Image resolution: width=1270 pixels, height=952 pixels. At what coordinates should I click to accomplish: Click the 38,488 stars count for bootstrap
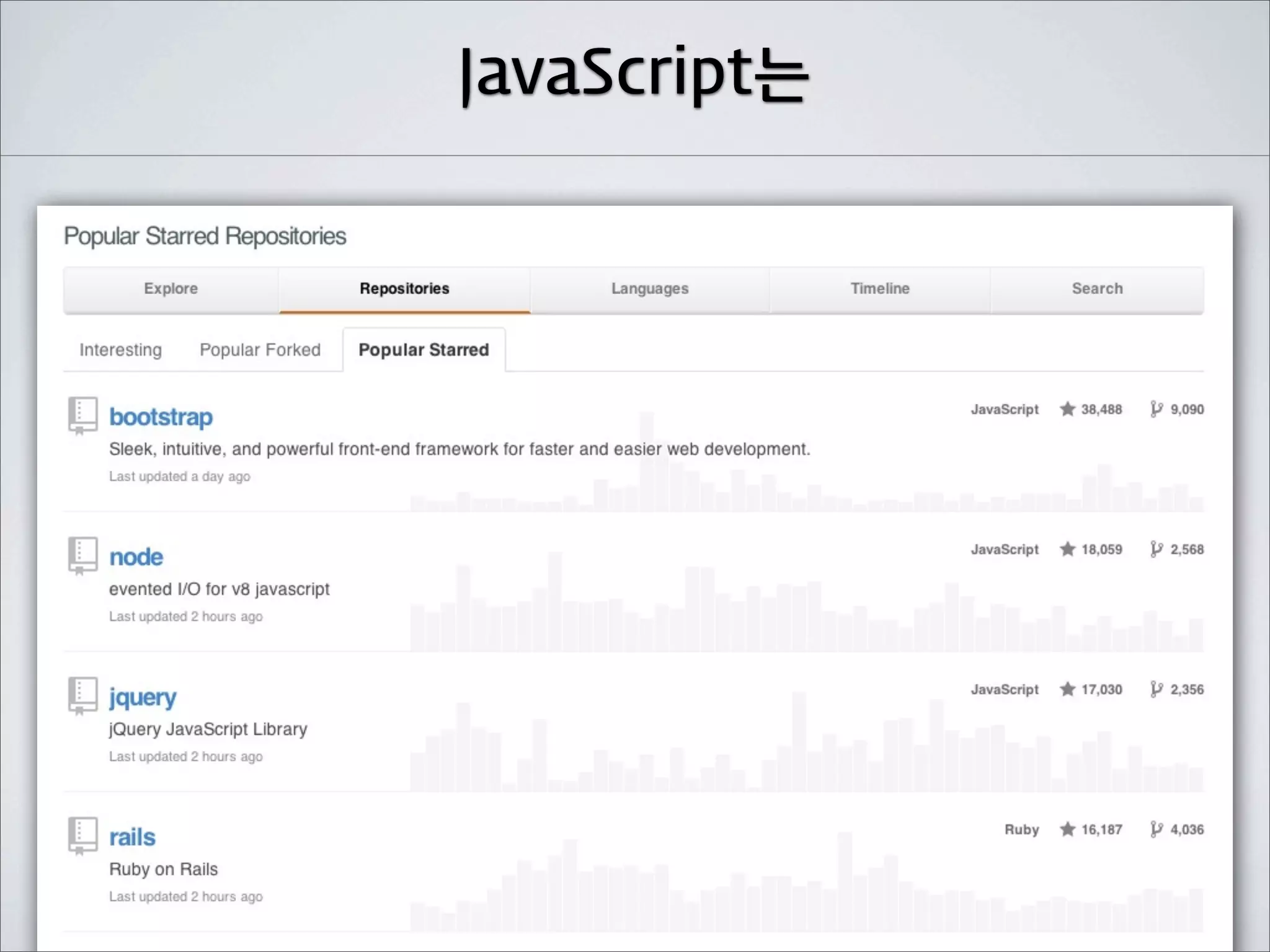[x=1101, y=410]
